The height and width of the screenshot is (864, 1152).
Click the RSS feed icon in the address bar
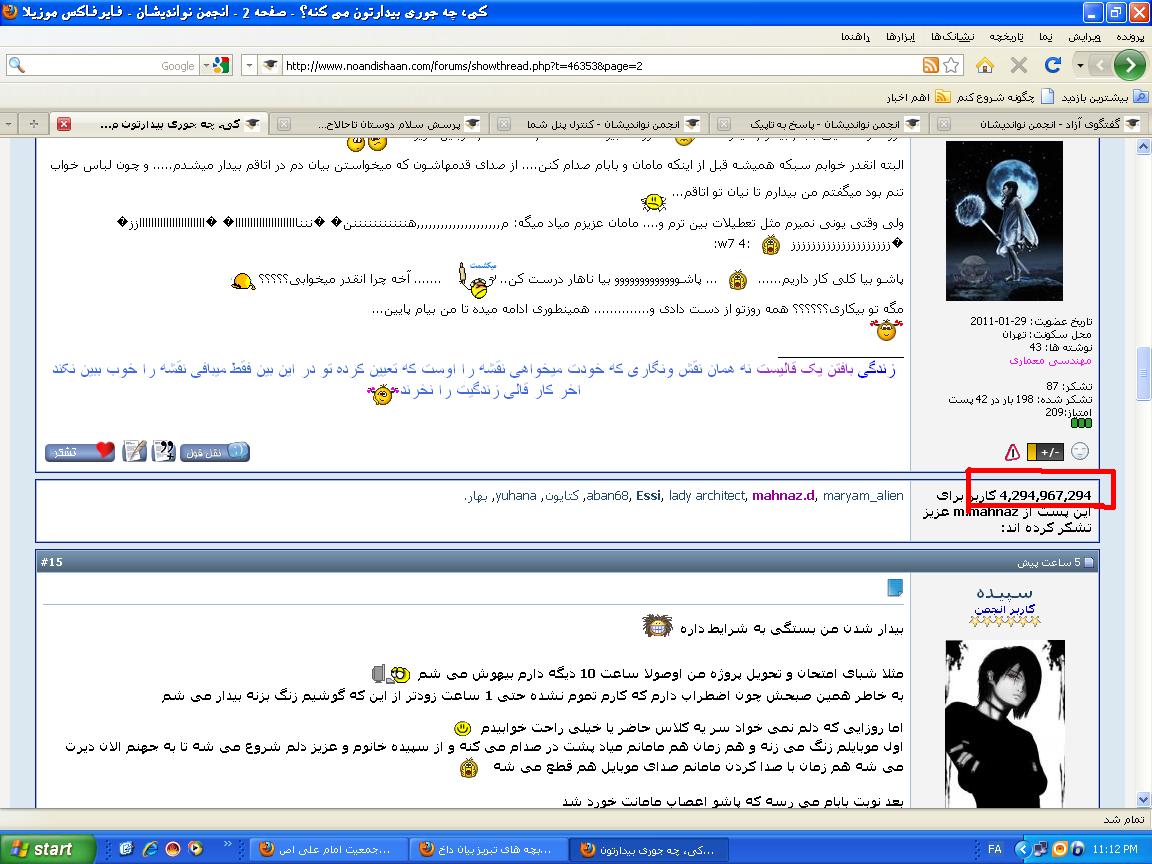930,65
